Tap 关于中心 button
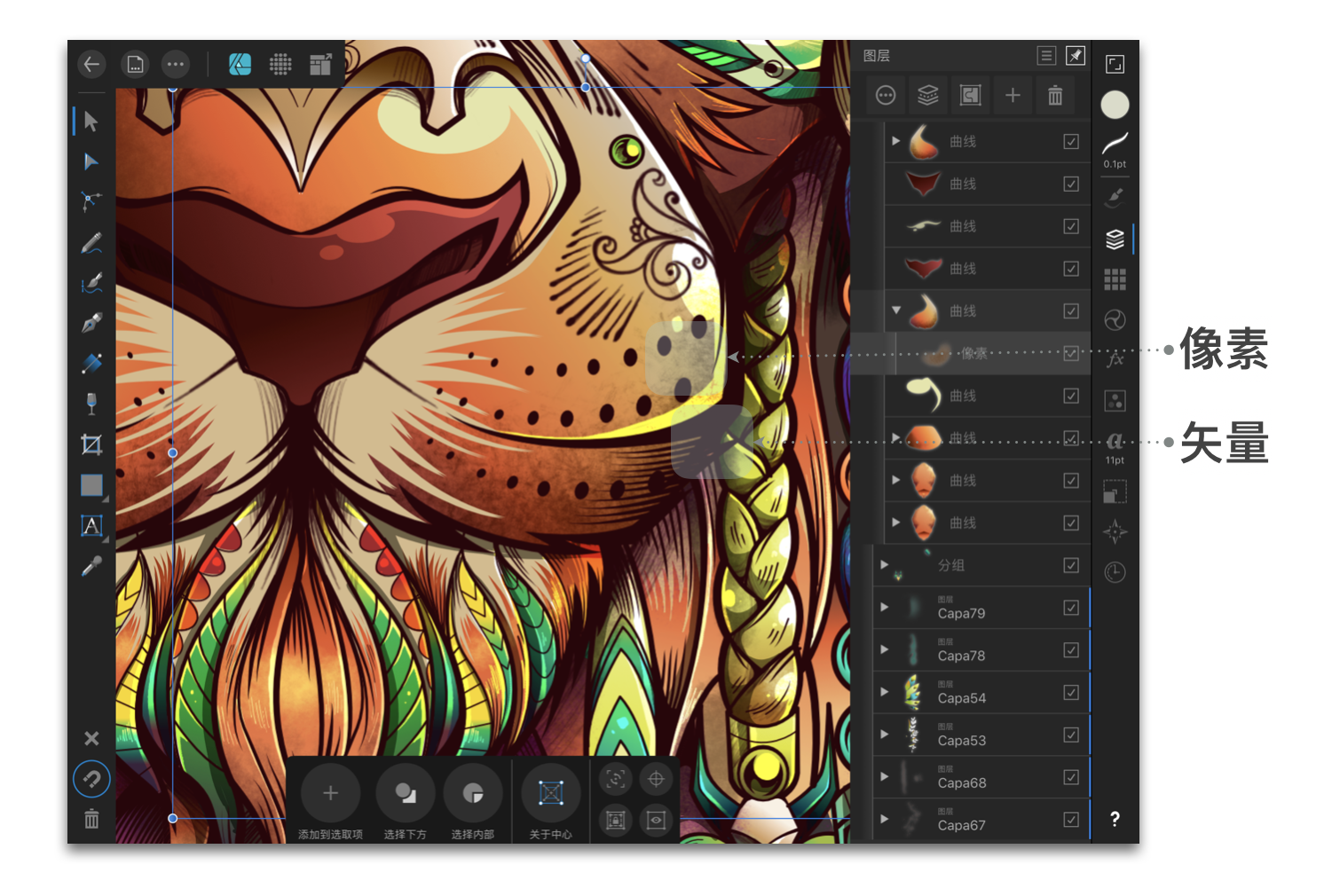1324x896 pixels. tap(551, 801)
